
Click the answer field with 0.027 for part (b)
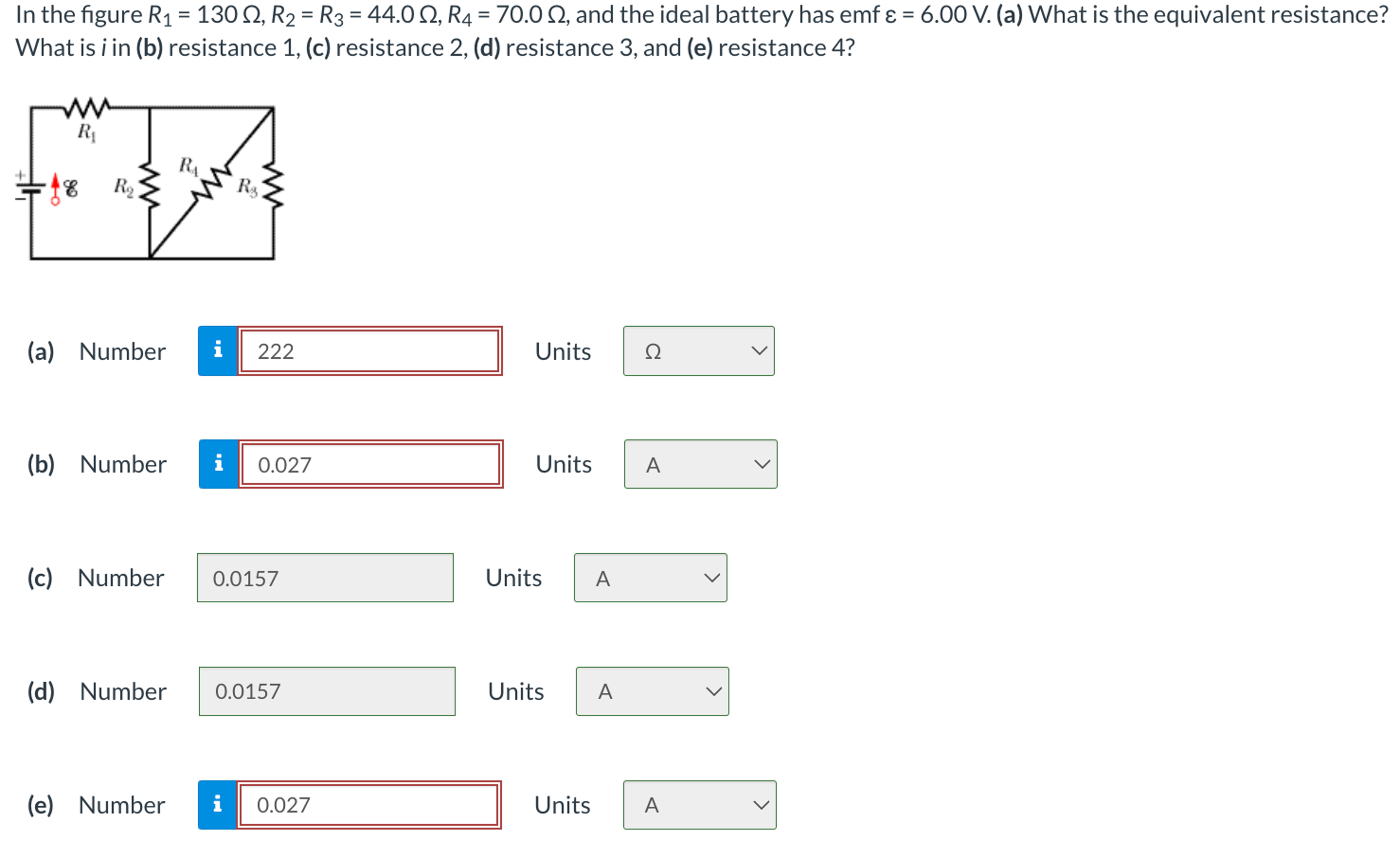click(370, 465)
